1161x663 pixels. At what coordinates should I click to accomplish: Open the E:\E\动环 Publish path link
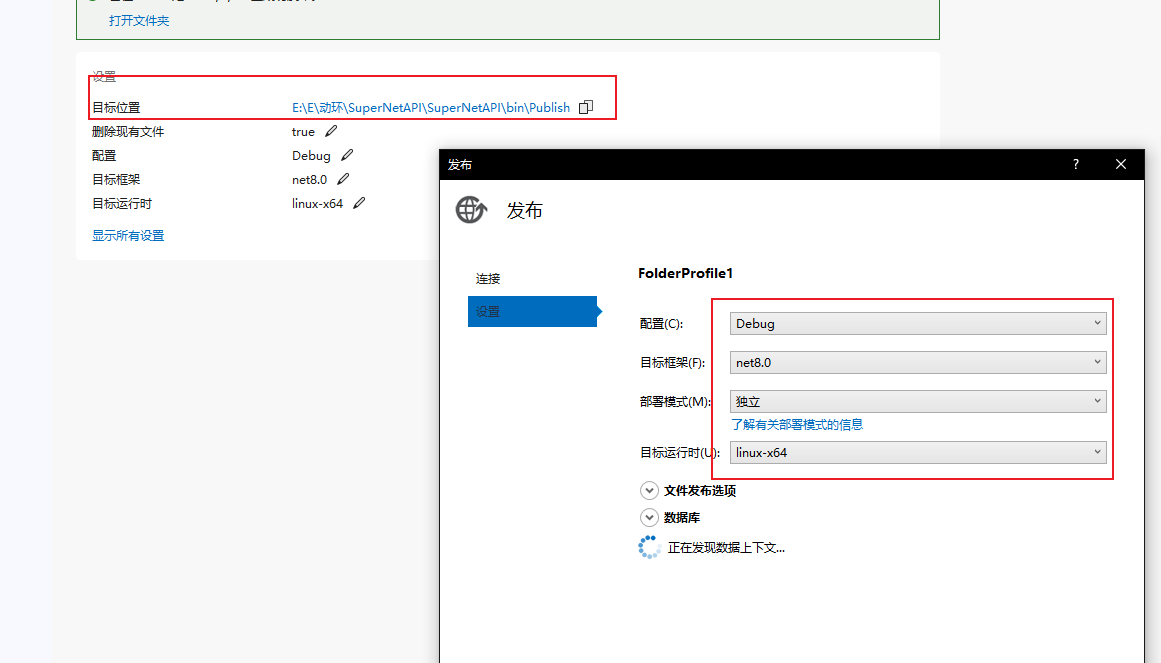tap(431, 107)
